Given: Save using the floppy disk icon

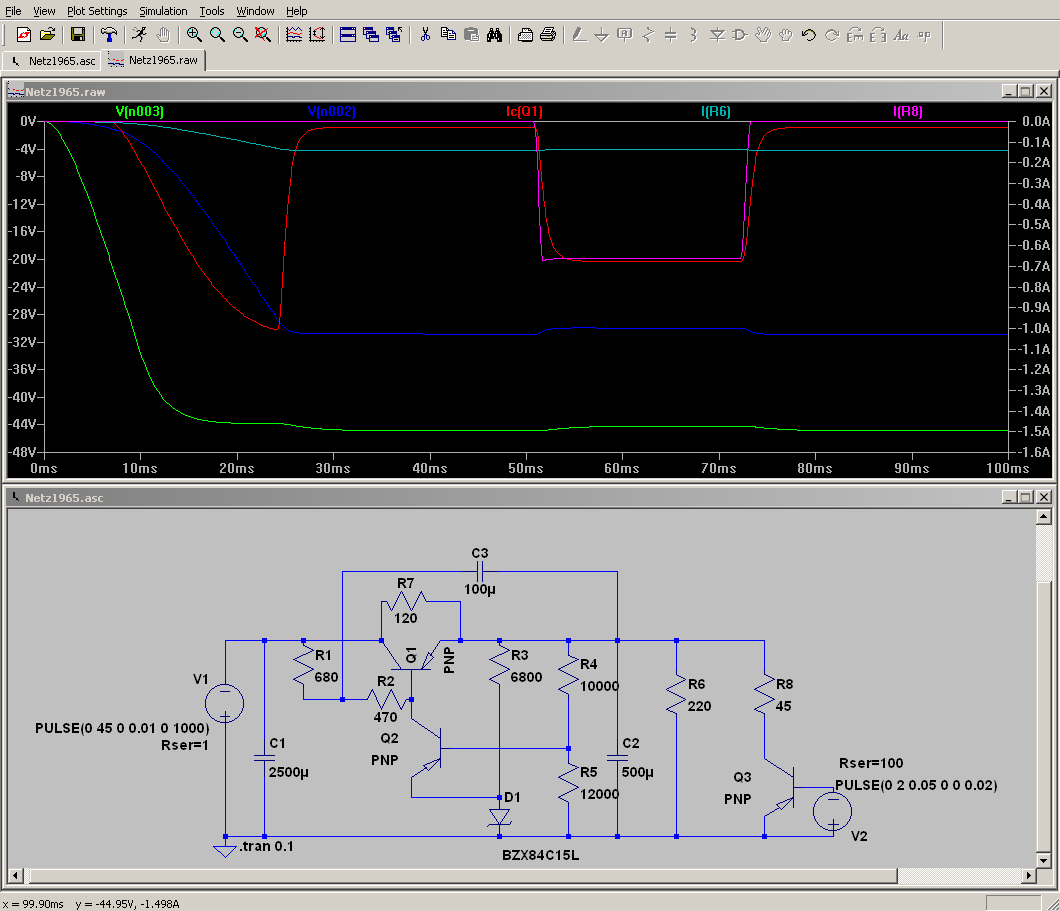Looking at the screenshot, I should pos(78,34).
